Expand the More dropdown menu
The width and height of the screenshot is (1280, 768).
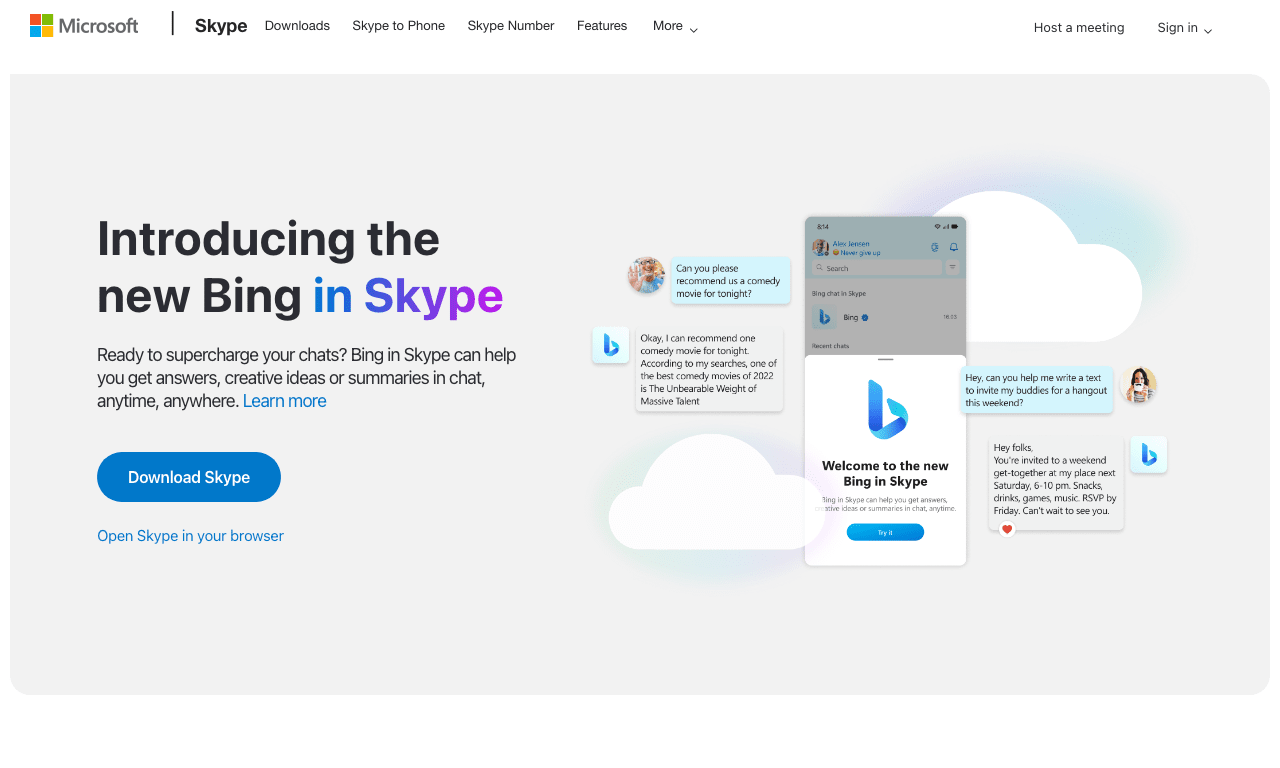coord(675,26)
